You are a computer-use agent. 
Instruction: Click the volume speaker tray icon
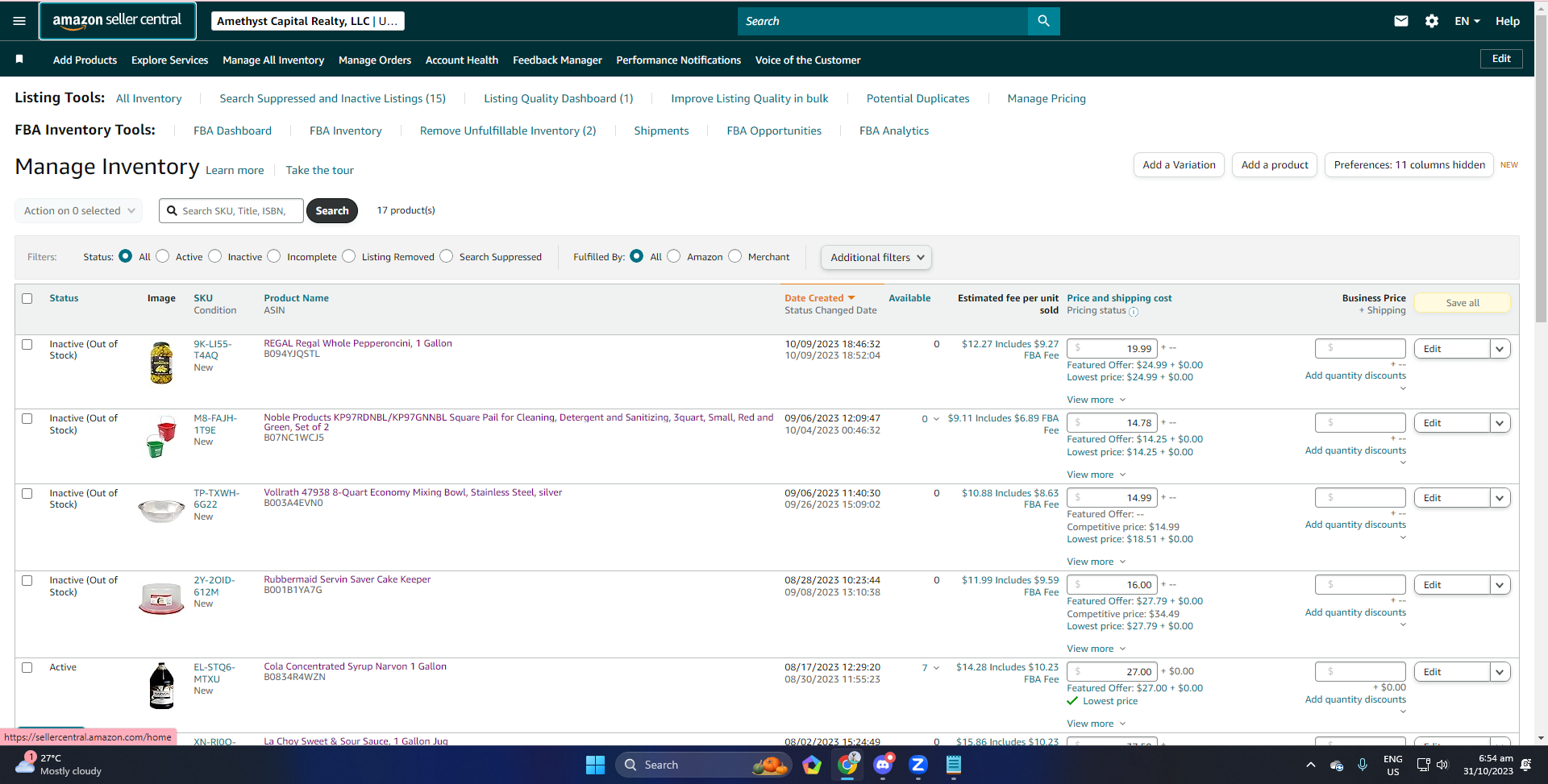coord(1442,765)
